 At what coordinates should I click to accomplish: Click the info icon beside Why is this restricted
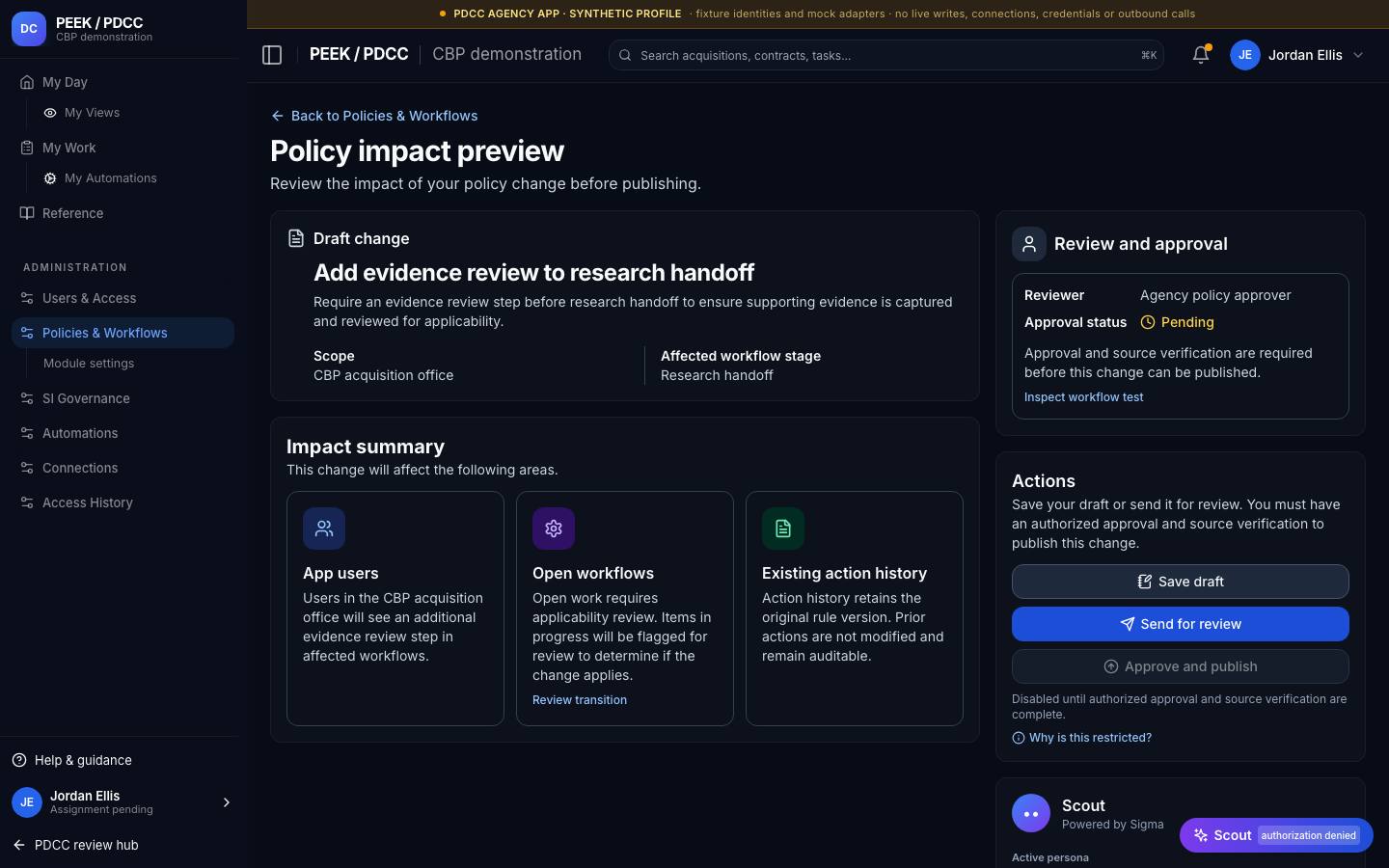[x=1019, y=738]
